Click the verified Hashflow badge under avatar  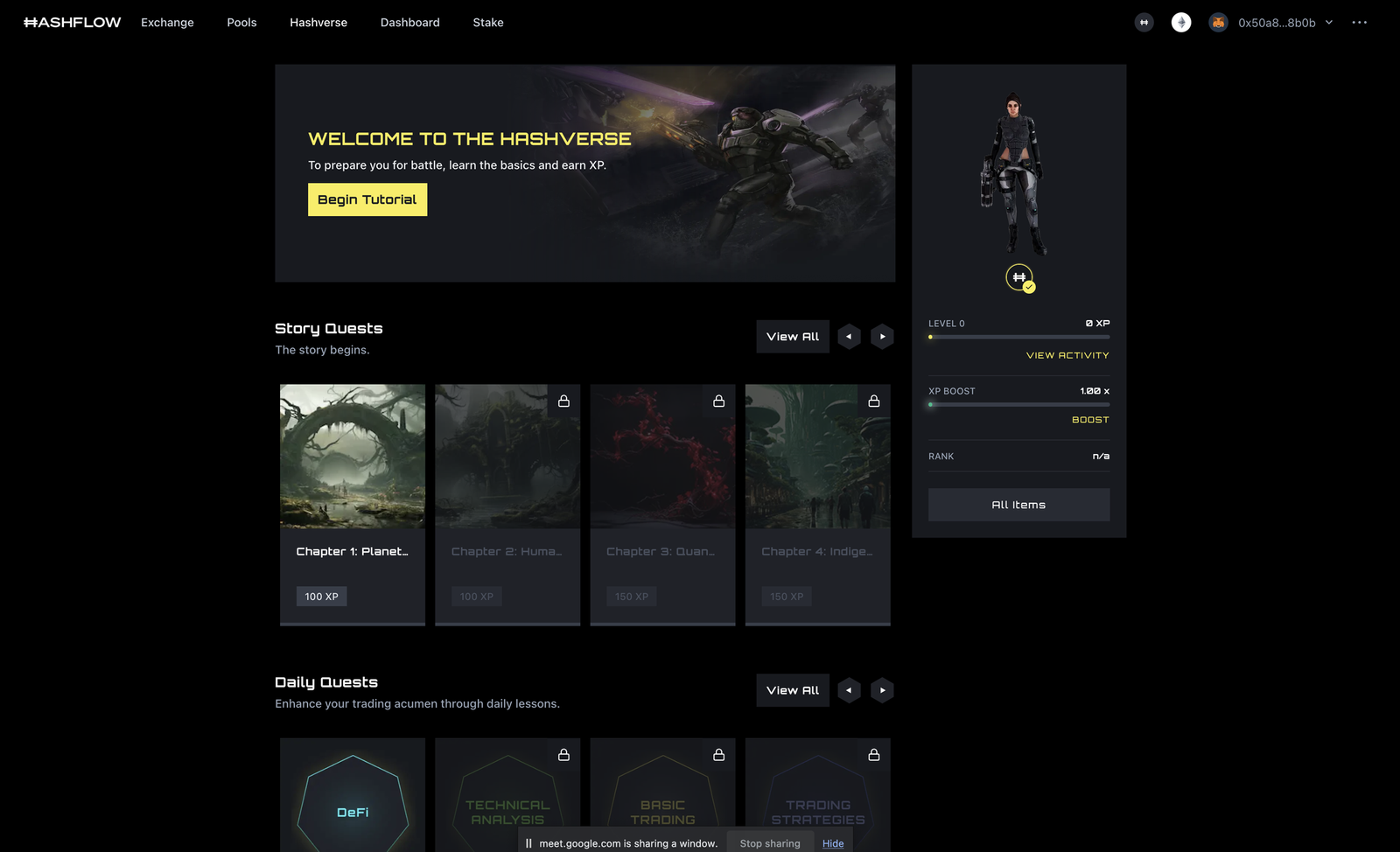(x=1019, y=278)
